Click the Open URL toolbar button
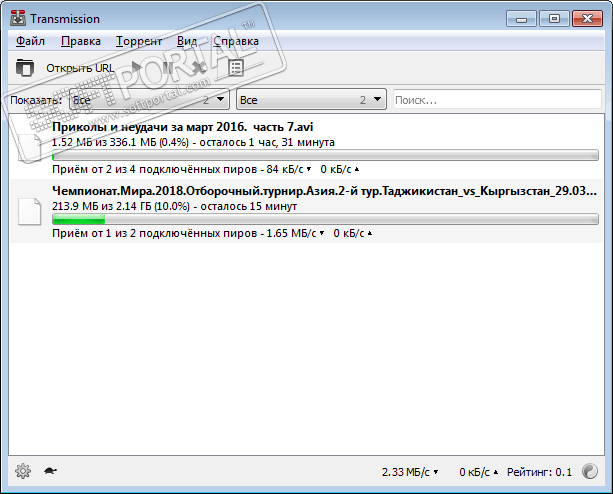This screenshot has width=613, height=494. [x=80, y=68]
